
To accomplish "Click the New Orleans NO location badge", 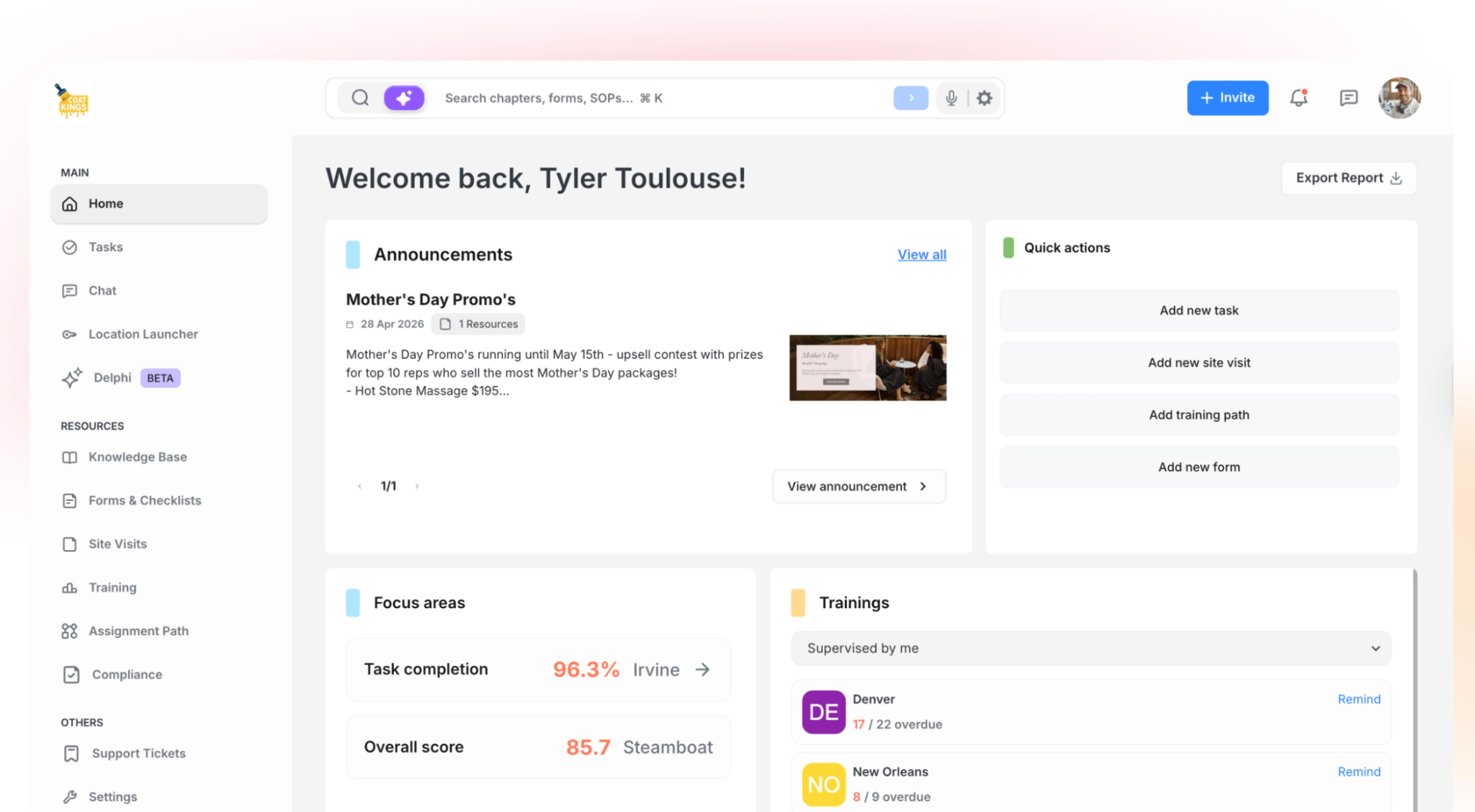I will [824, 785].
